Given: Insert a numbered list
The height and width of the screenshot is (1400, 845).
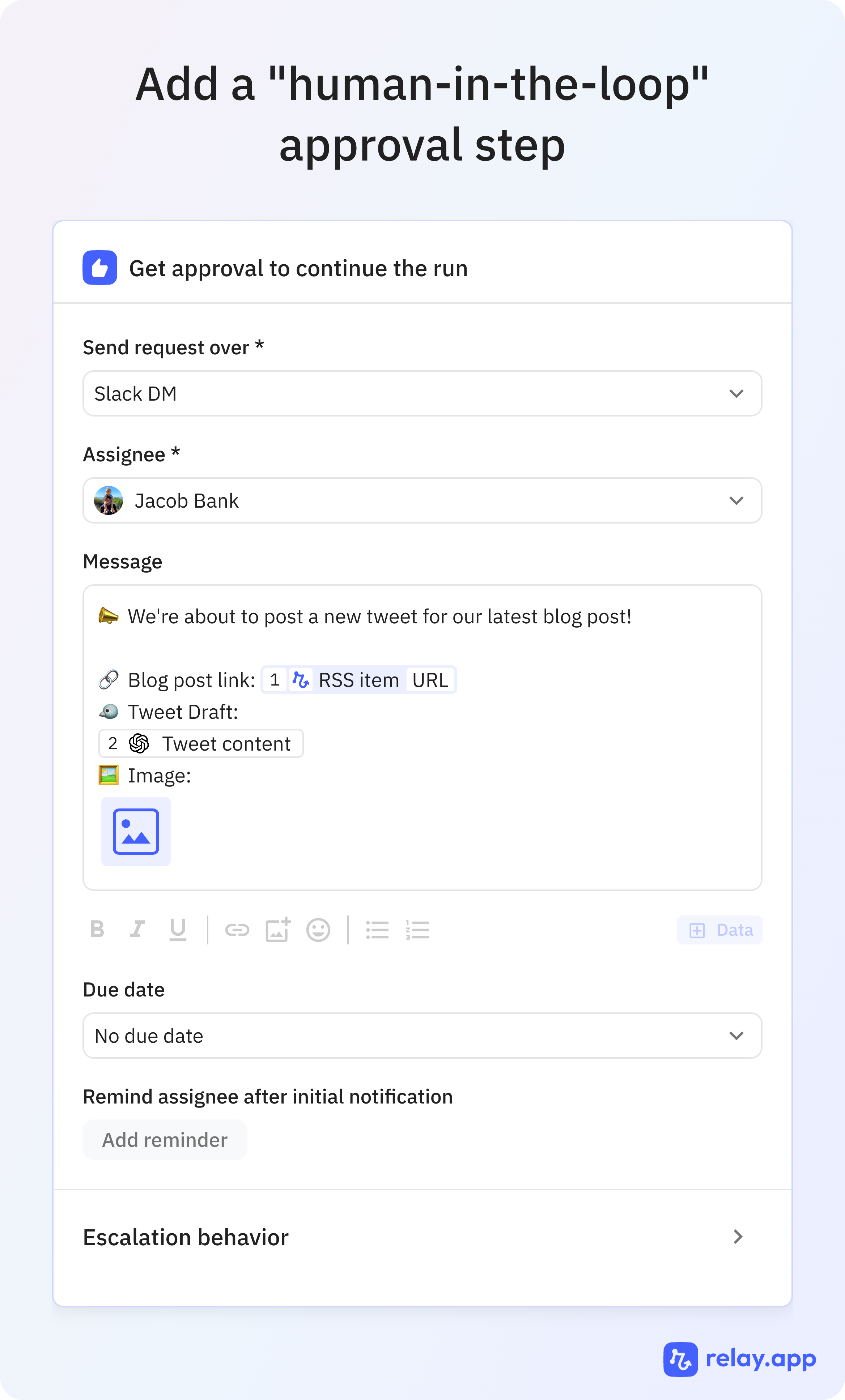Looking at the screenshot, I should coord(418,930).
